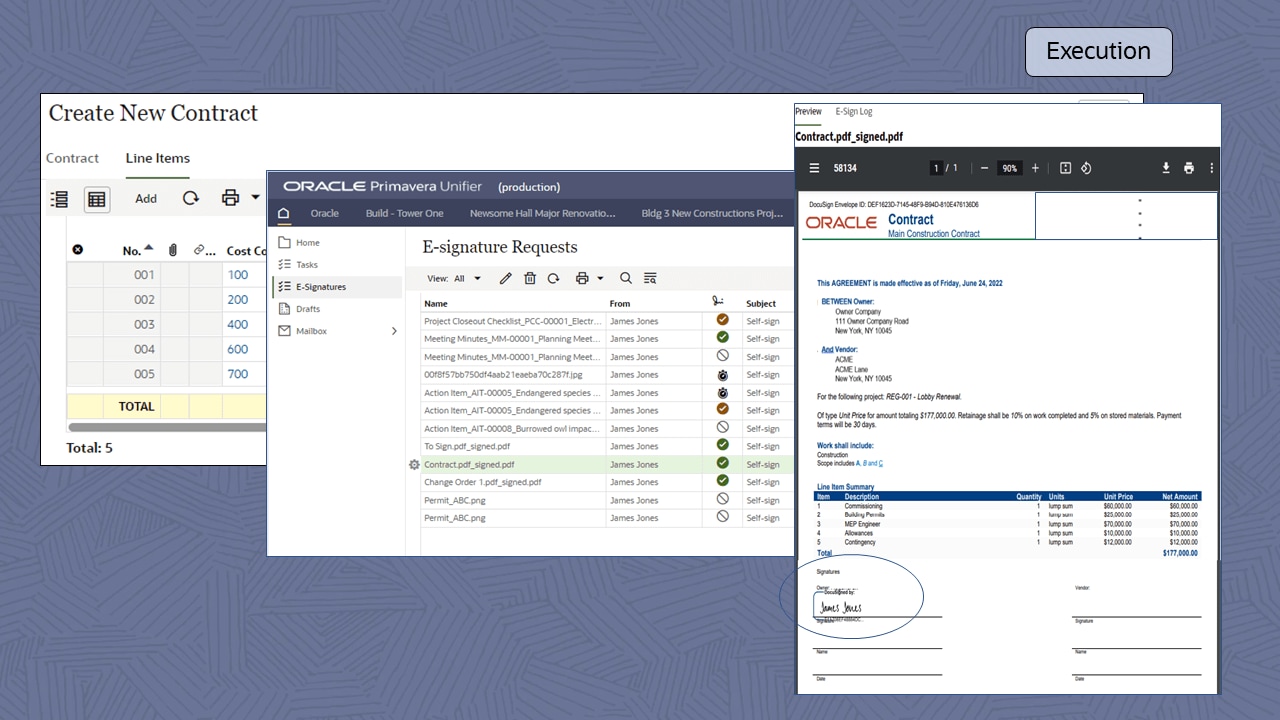Toggle the list view icon in Line Items toolbar
Image resolution: width=1280 pixels, height=720 pixels.
click(59, 198)
